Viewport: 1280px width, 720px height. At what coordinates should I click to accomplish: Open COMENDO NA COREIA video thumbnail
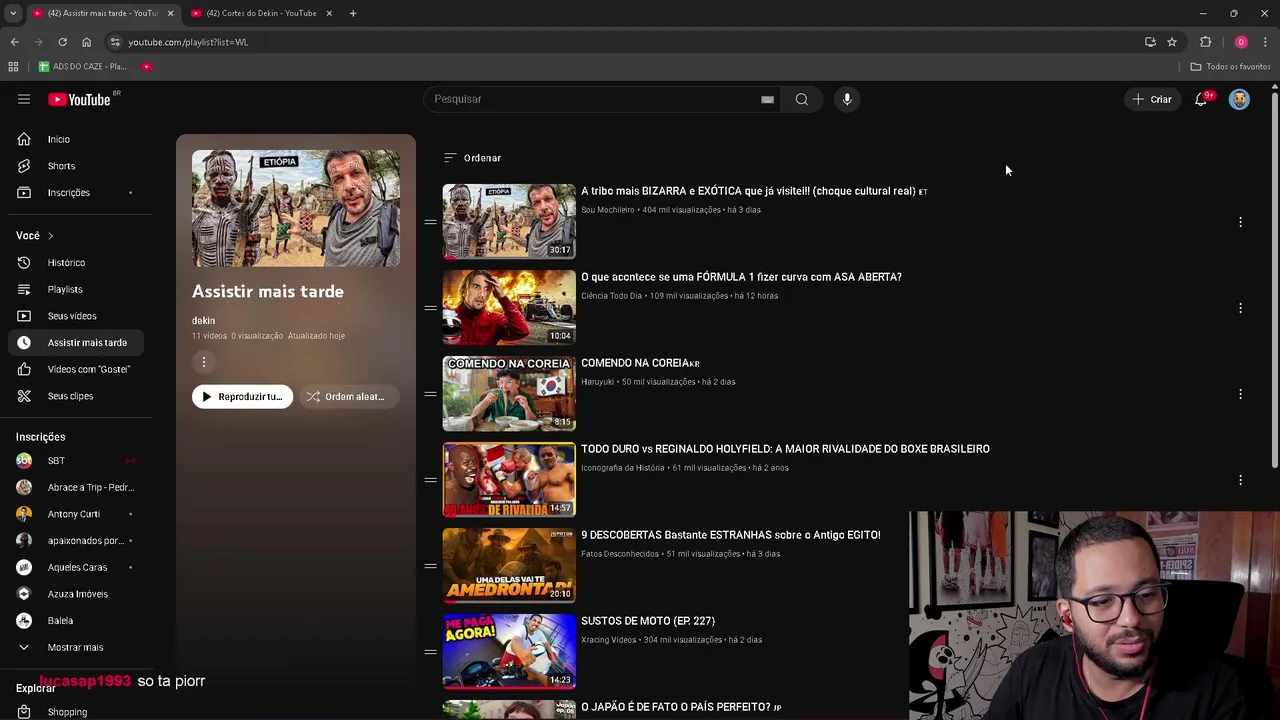pos(509,393)
